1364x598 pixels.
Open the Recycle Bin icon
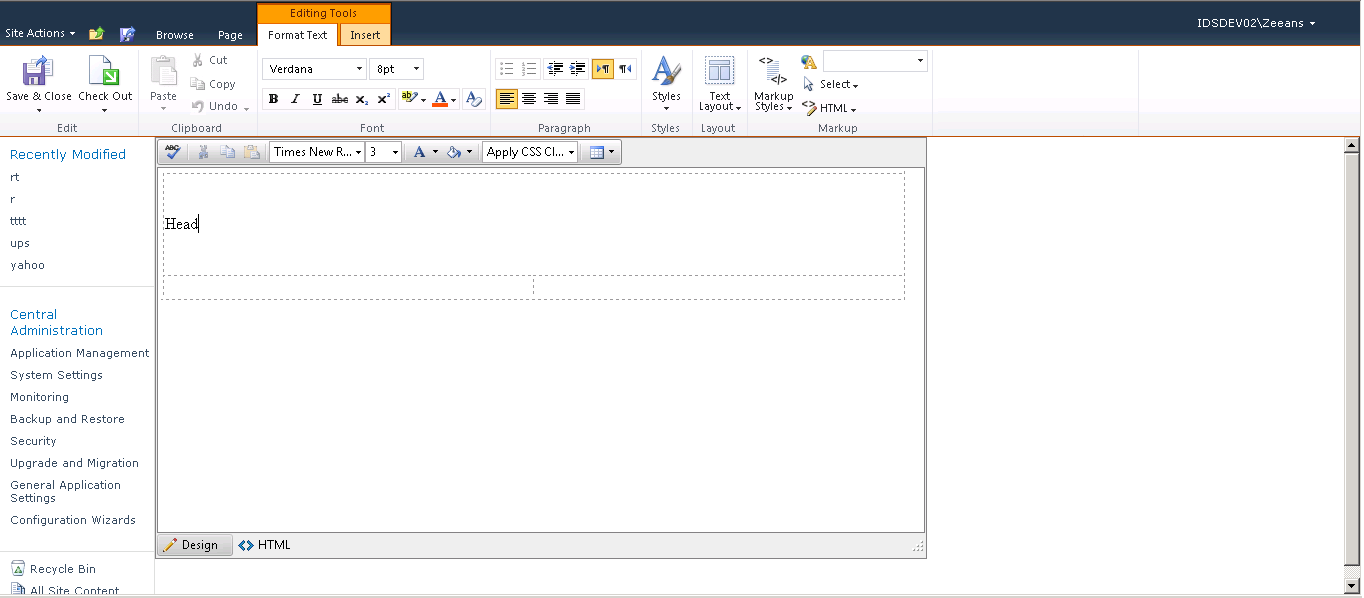(x=18, y=569)
